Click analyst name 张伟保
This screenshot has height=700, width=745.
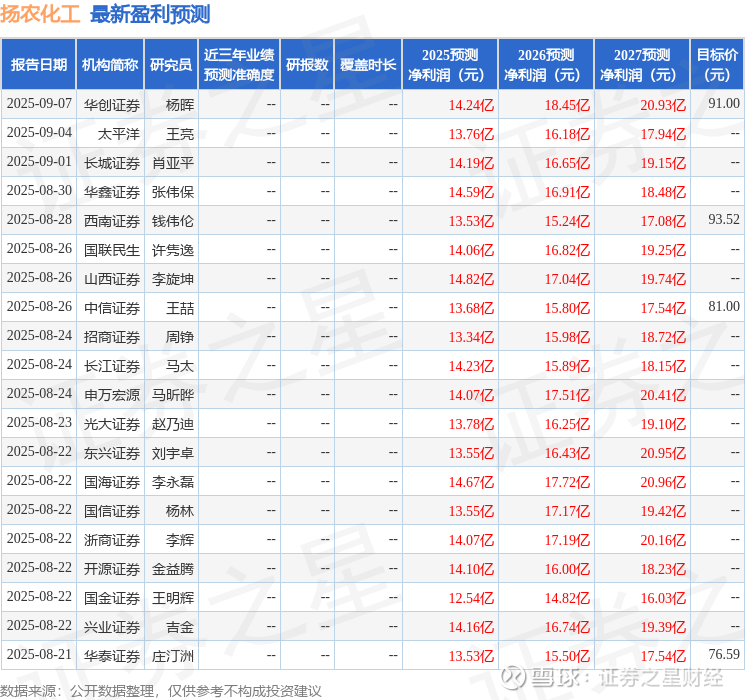[x=173, y=192]
